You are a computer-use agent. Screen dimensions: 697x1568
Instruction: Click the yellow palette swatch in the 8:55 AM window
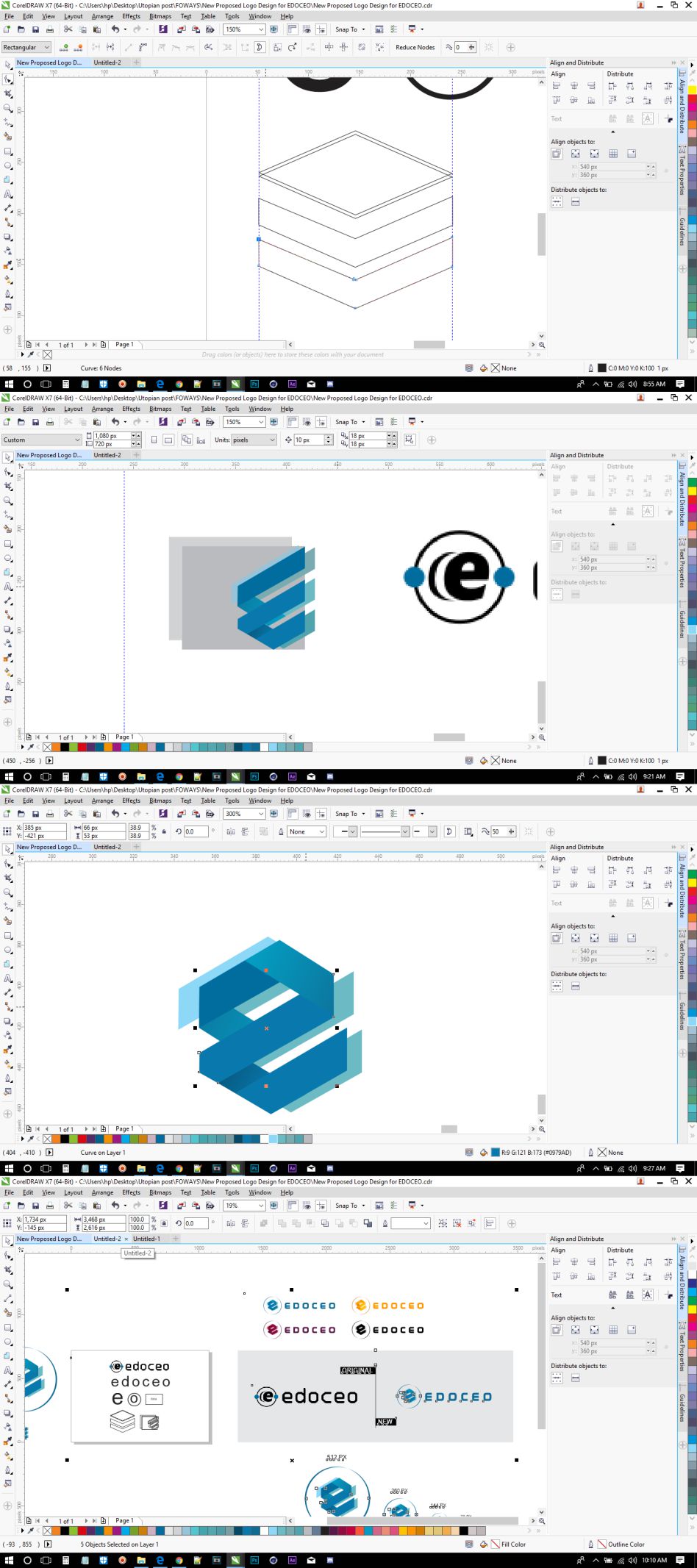point(692,90)
